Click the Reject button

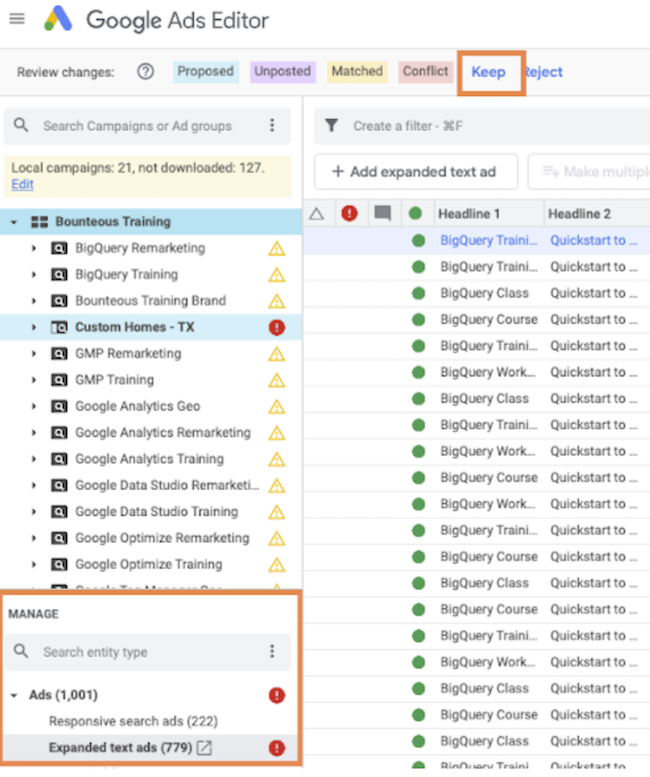coord(544,72)
